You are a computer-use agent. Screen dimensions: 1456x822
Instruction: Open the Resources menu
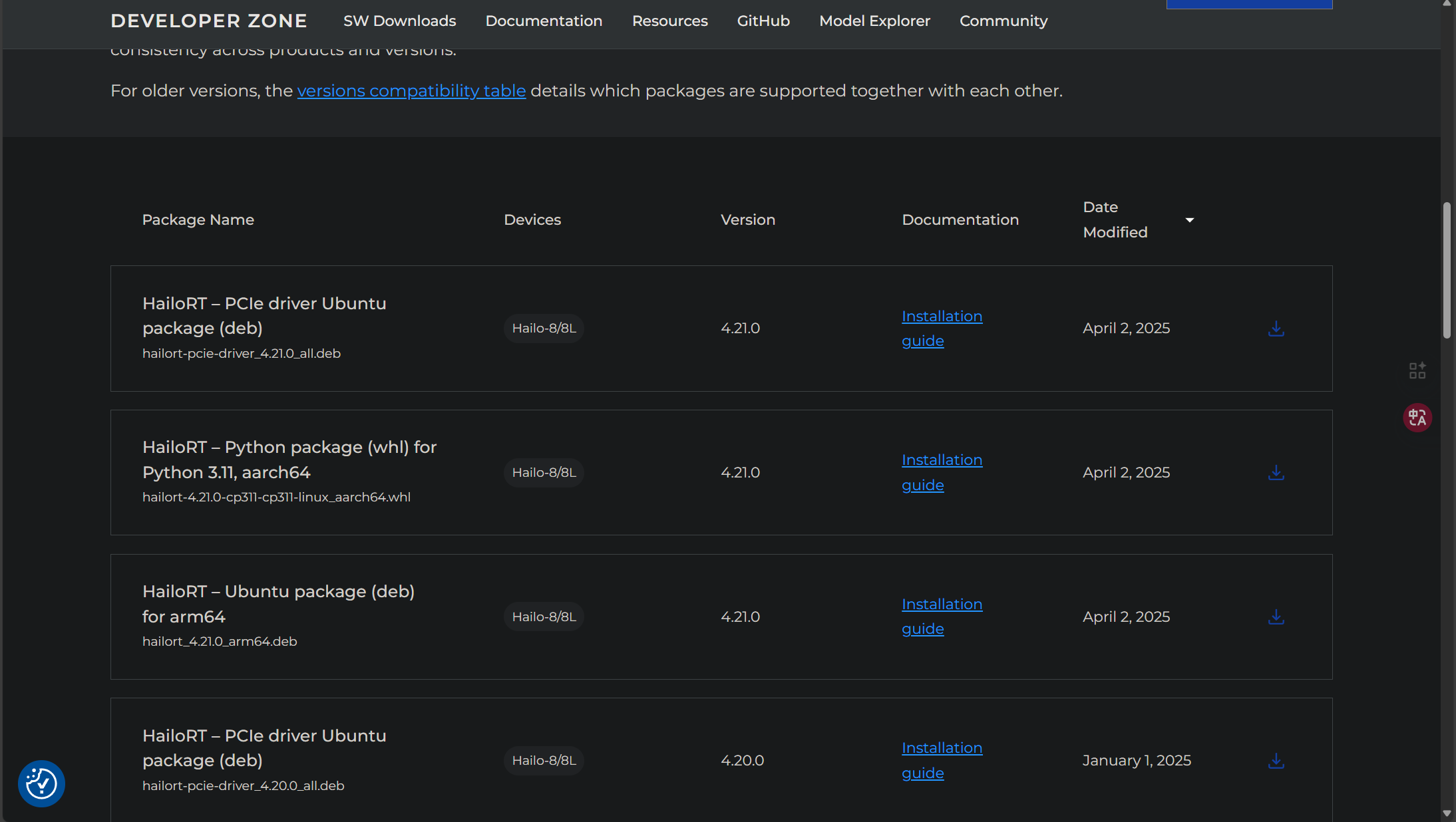(669, 21)
